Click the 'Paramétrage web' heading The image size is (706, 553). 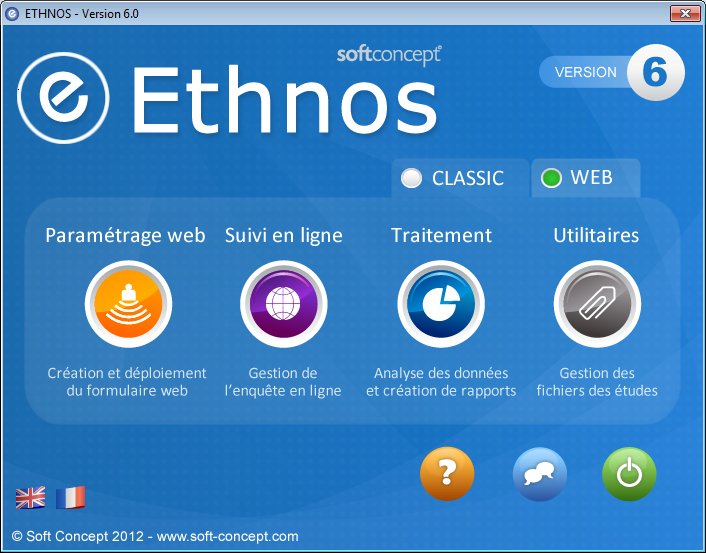(125, 236)
